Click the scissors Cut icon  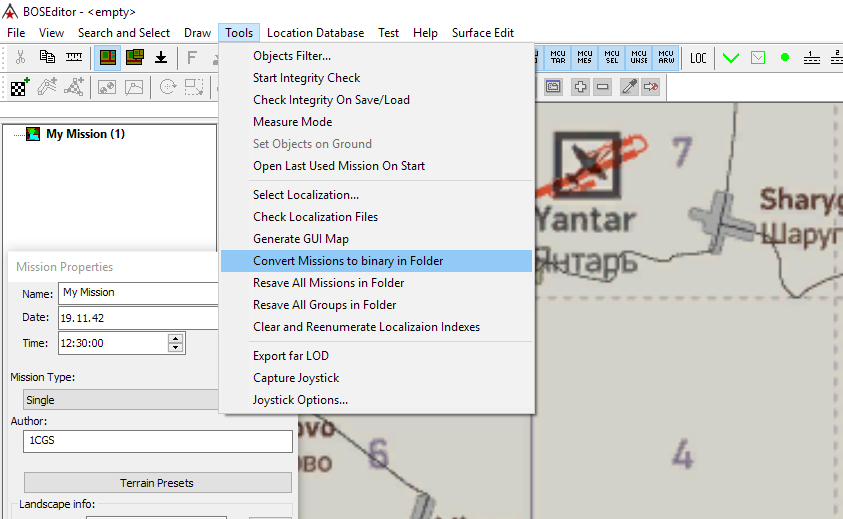coord(20,57)
